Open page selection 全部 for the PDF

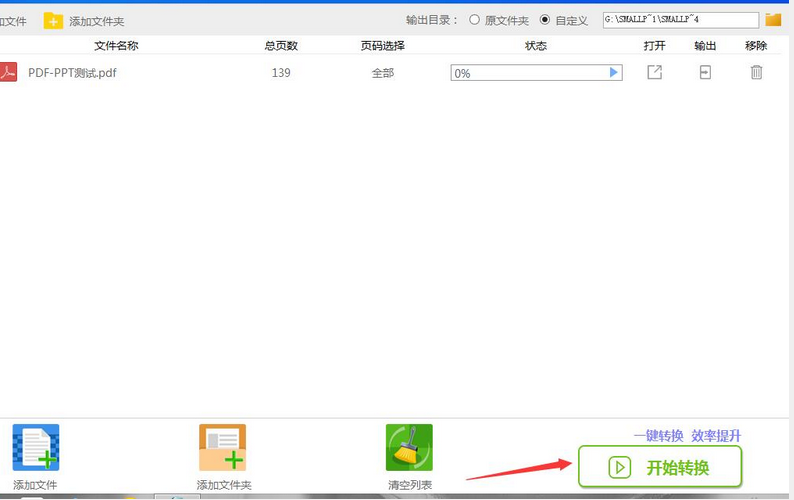382,73
